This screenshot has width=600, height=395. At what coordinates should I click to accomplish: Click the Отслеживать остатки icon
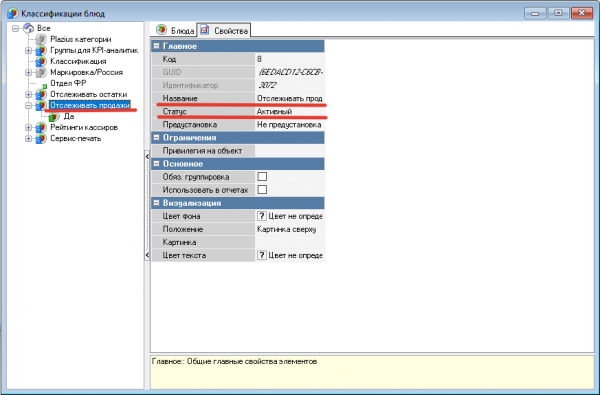point(41,94)
